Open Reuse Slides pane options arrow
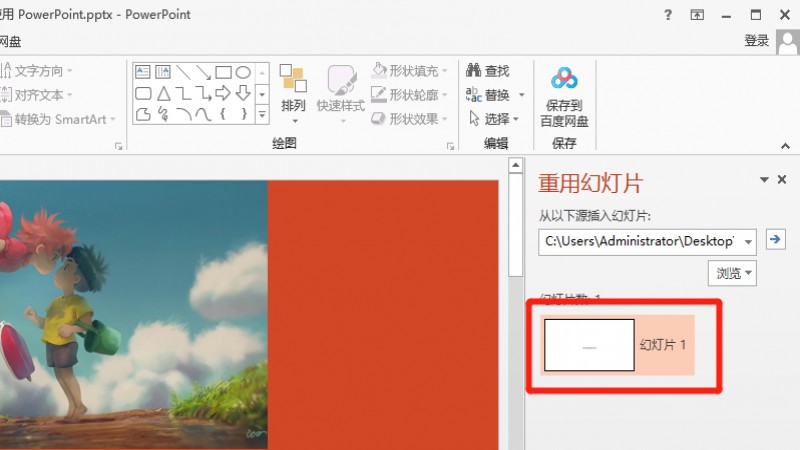 [x=764, y=180]
